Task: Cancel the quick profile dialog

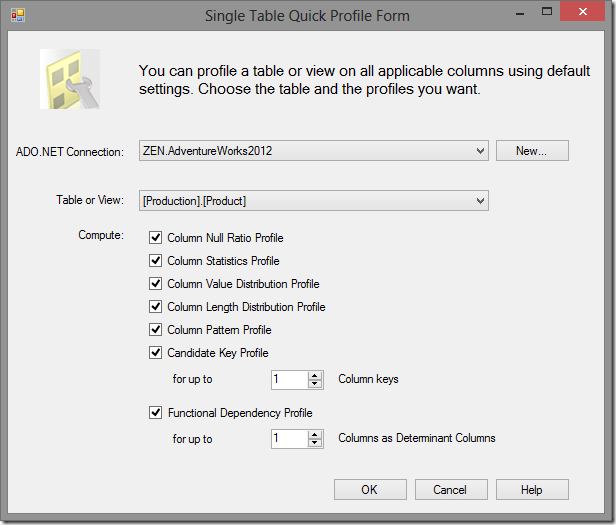Action: (450, 490)
